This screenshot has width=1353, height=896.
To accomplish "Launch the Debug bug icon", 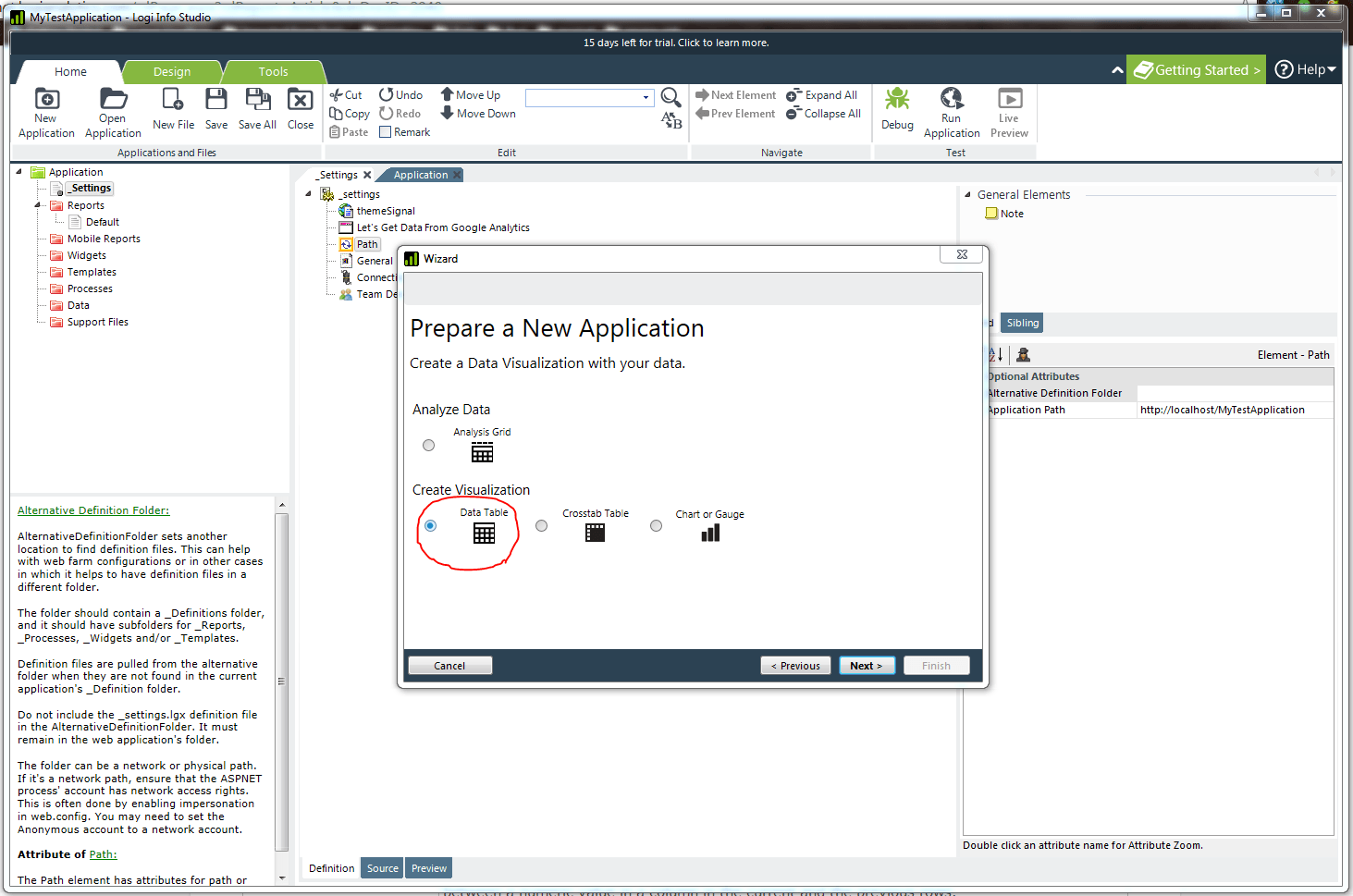I will click(x=897, y=100).
